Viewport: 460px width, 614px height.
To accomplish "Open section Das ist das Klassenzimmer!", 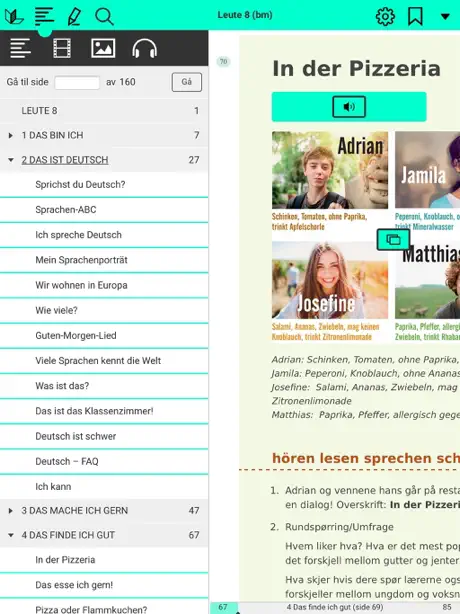I will tap(104, 411).
